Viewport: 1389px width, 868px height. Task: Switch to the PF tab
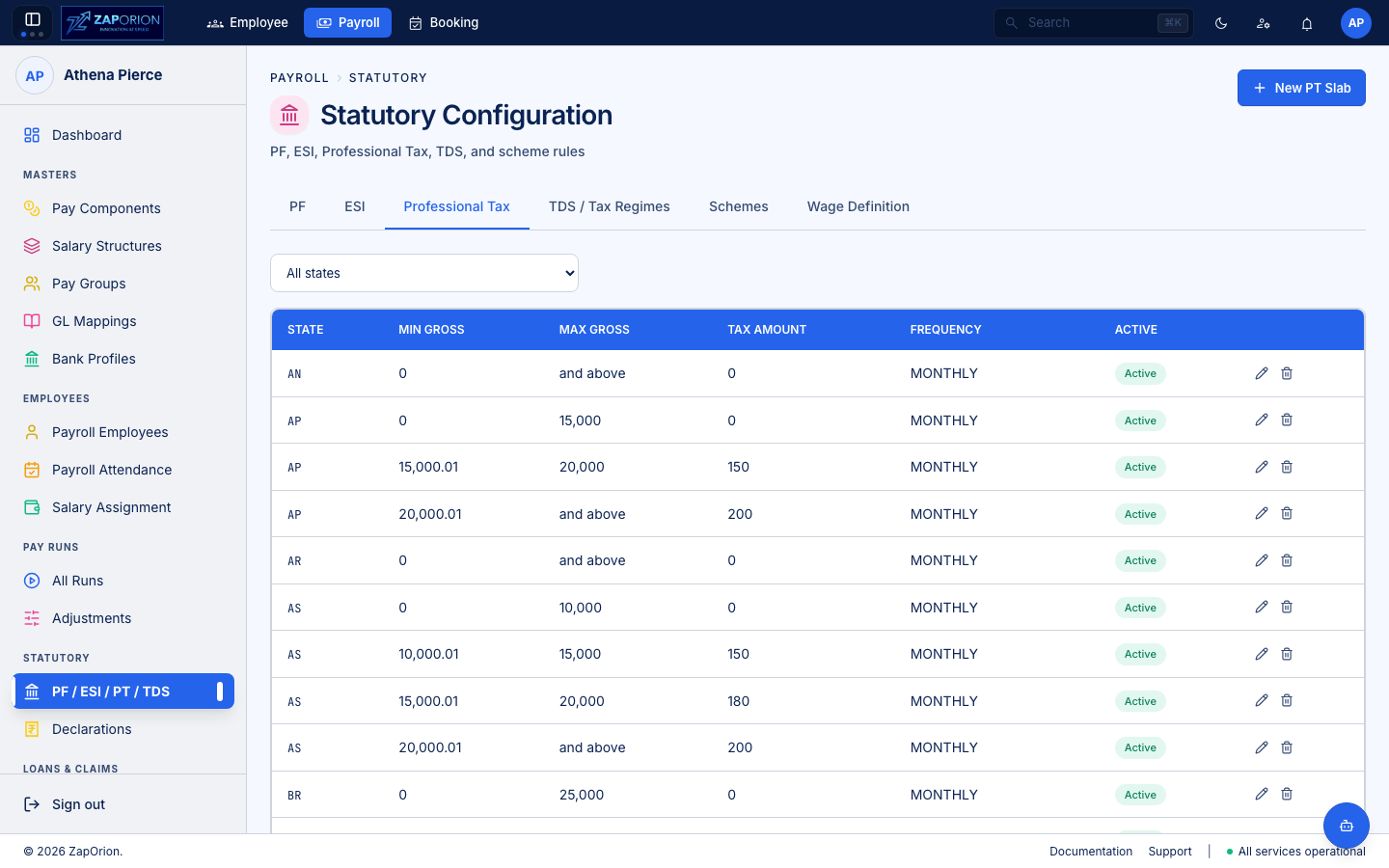tap(297, 206)
